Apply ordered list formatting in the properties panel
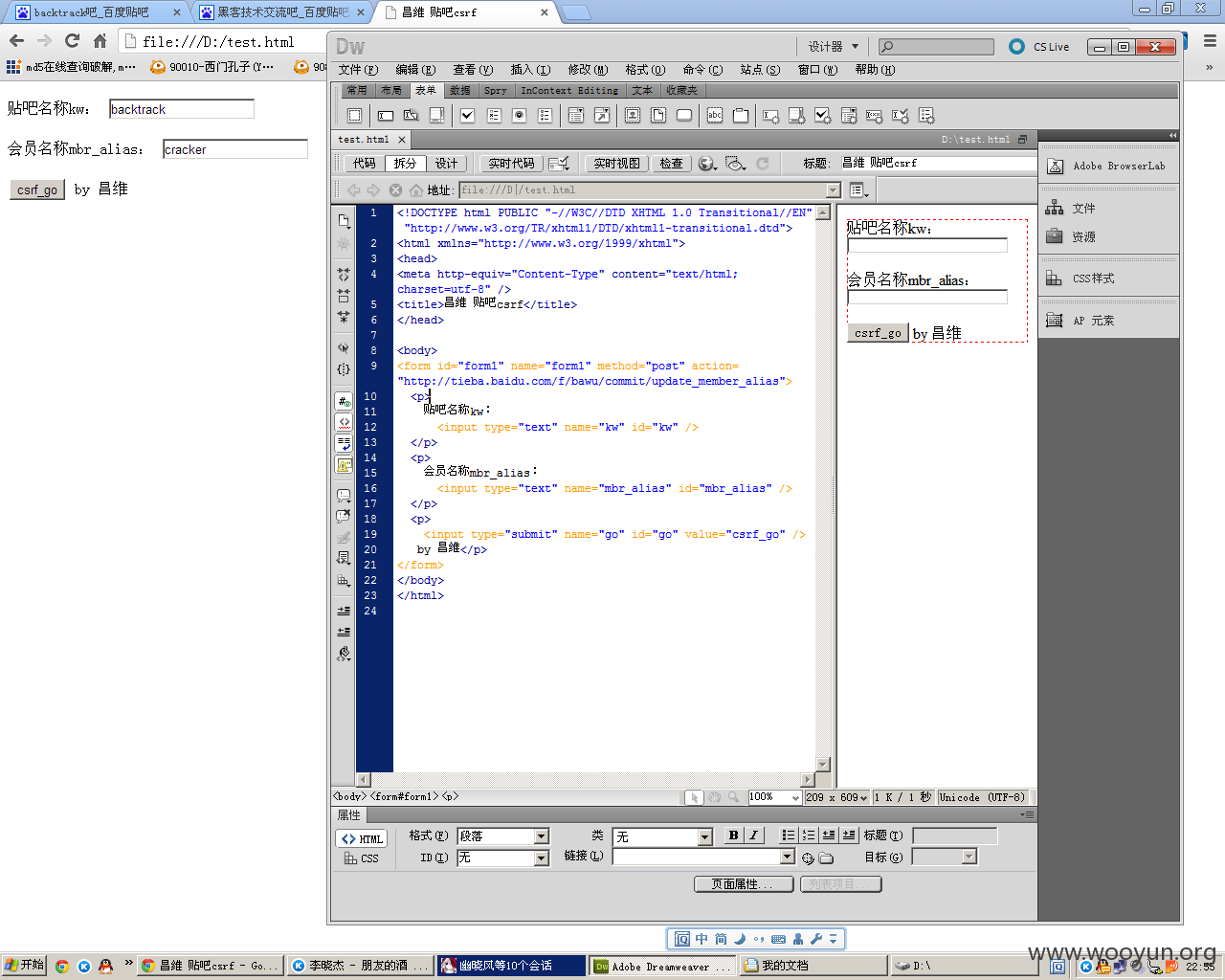The width and height of the screenshot is (1225, 980). 809,835
